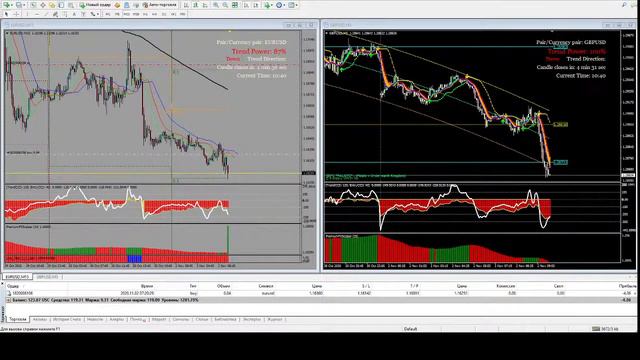This screenshot has width=640, height=360.
Task: Select the Vertical Line drawing tool
Action: click(27, 14)
